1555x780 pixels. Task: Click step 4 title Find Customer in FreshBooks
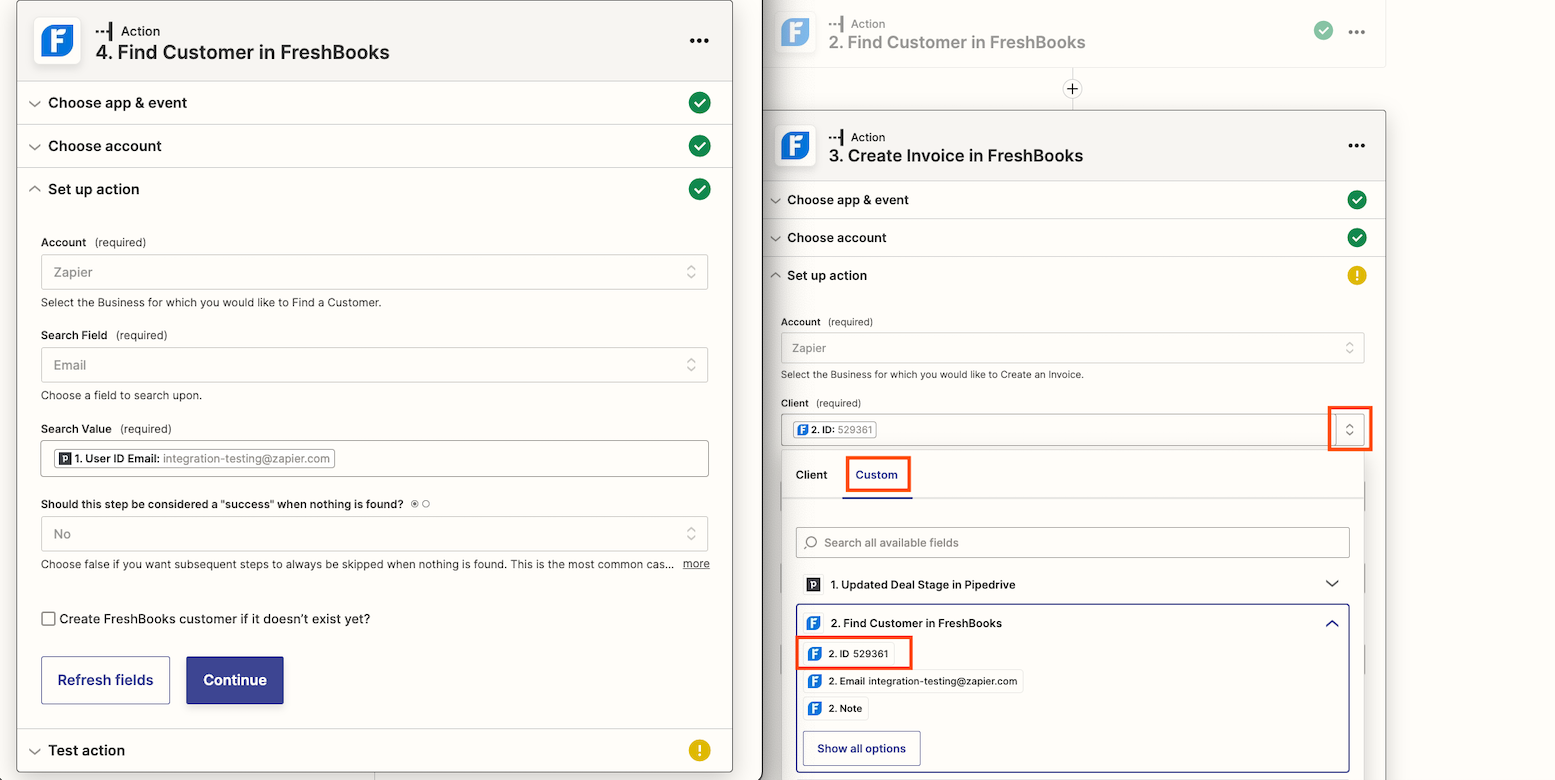[x=243, y=52]
